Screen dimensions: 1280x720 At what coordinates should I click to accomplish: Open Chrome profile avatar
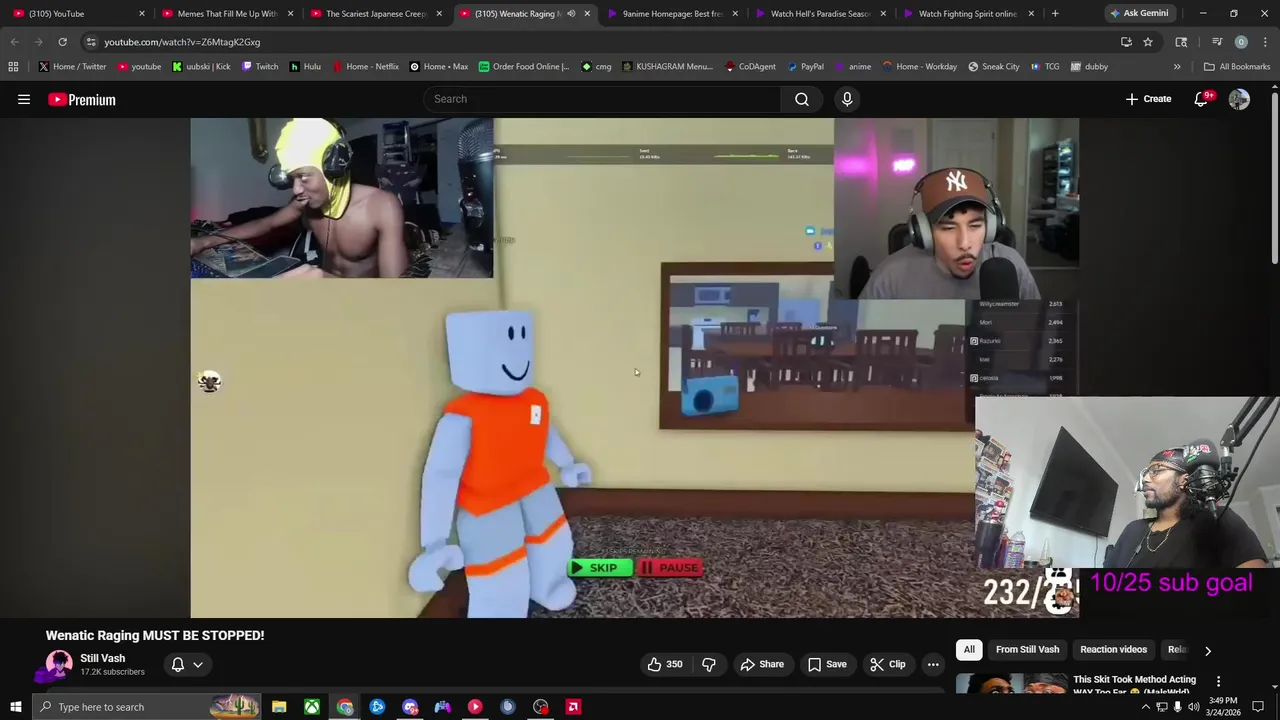pos(1241,42)
